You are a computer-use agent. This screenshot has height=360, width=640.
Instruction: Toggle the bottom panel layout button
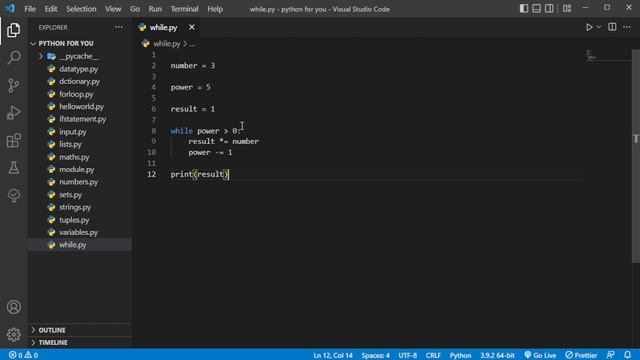tap(536, 9)
